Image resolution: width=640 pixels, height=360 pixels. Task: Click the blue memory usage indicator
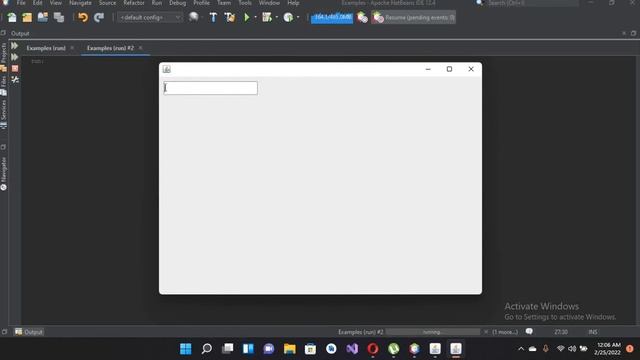pos(332,18)
